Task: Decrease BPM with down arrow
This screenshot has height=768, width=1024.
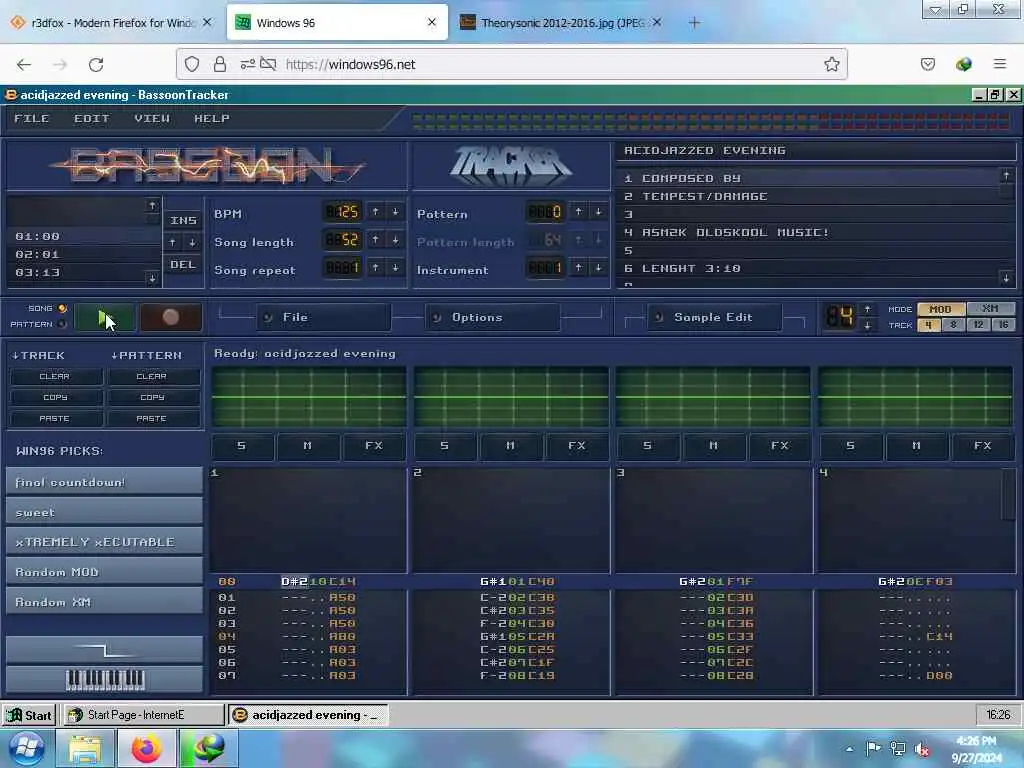Action: tap(395, 212)
